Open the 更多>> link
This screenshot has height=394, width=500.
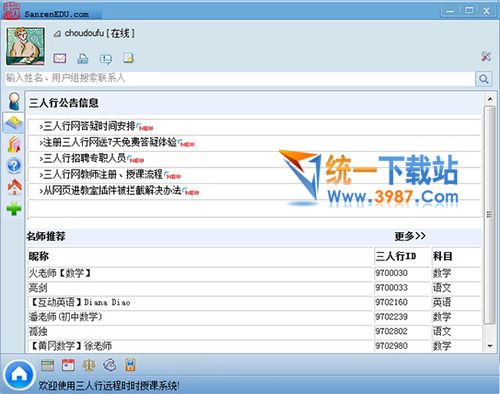410,236
